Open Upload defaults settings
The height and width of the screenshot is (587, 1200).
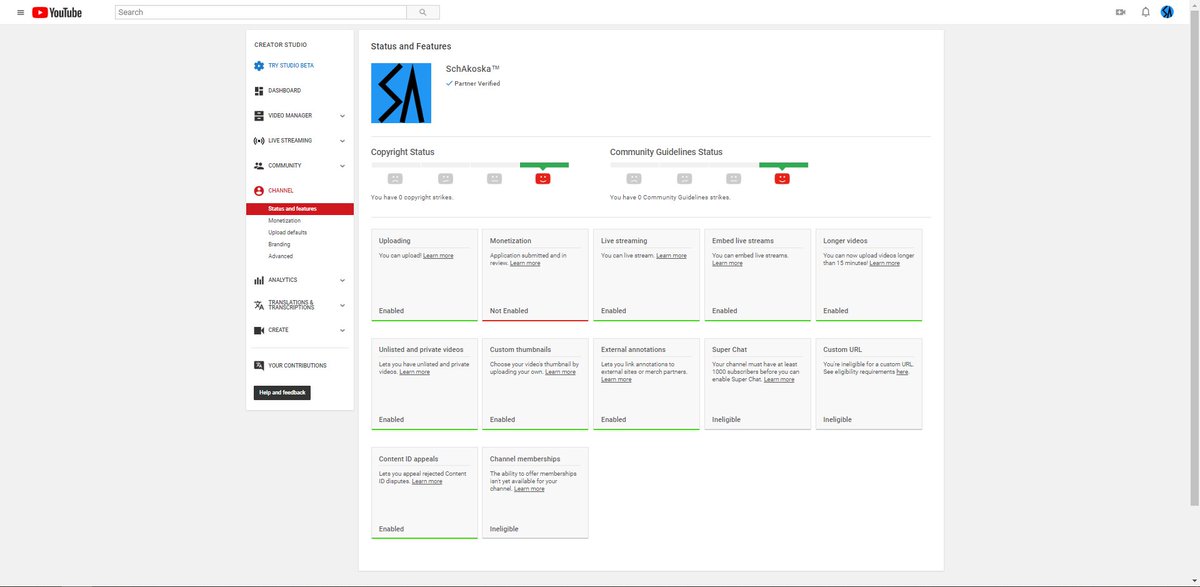(x=287, y=232)
